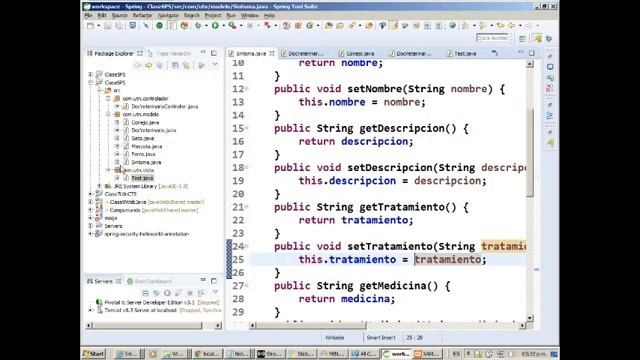640x360 pixels.
Task: Expand the spring-security-helloworld-annotation project
Action: tap(91, 234)
